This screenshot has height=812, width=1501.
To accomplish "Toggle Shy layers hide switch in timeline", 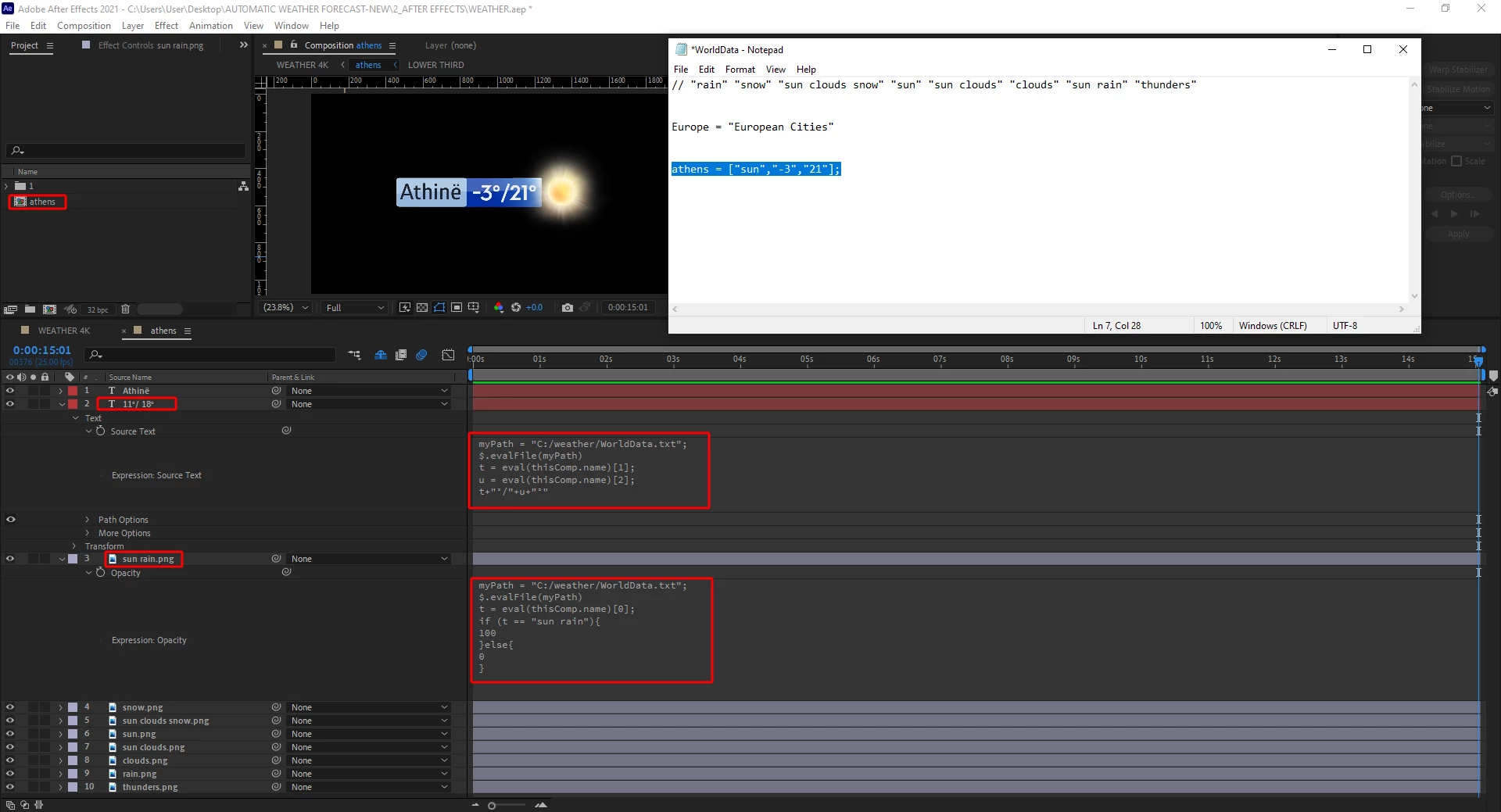I will (x=381, y=355).
